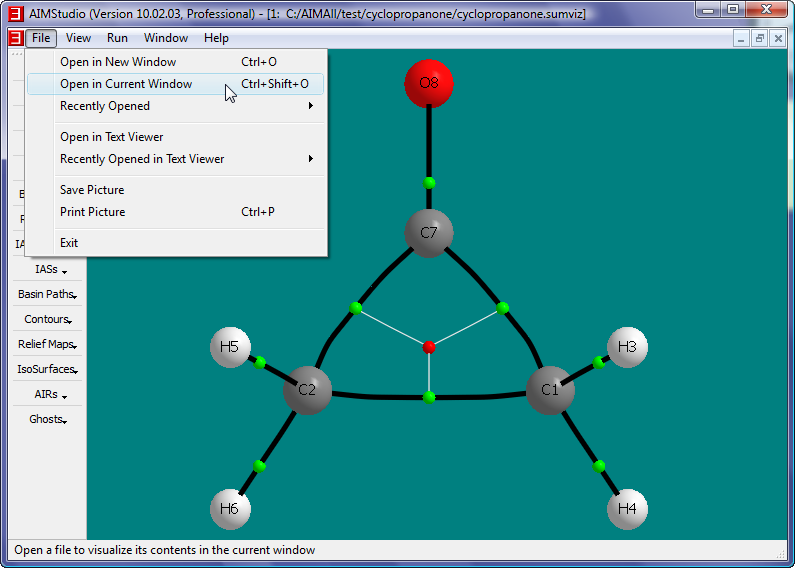Select the C7 carbon atom
Image resolution: width=795 pixels, height=568 pixels.
429,233
